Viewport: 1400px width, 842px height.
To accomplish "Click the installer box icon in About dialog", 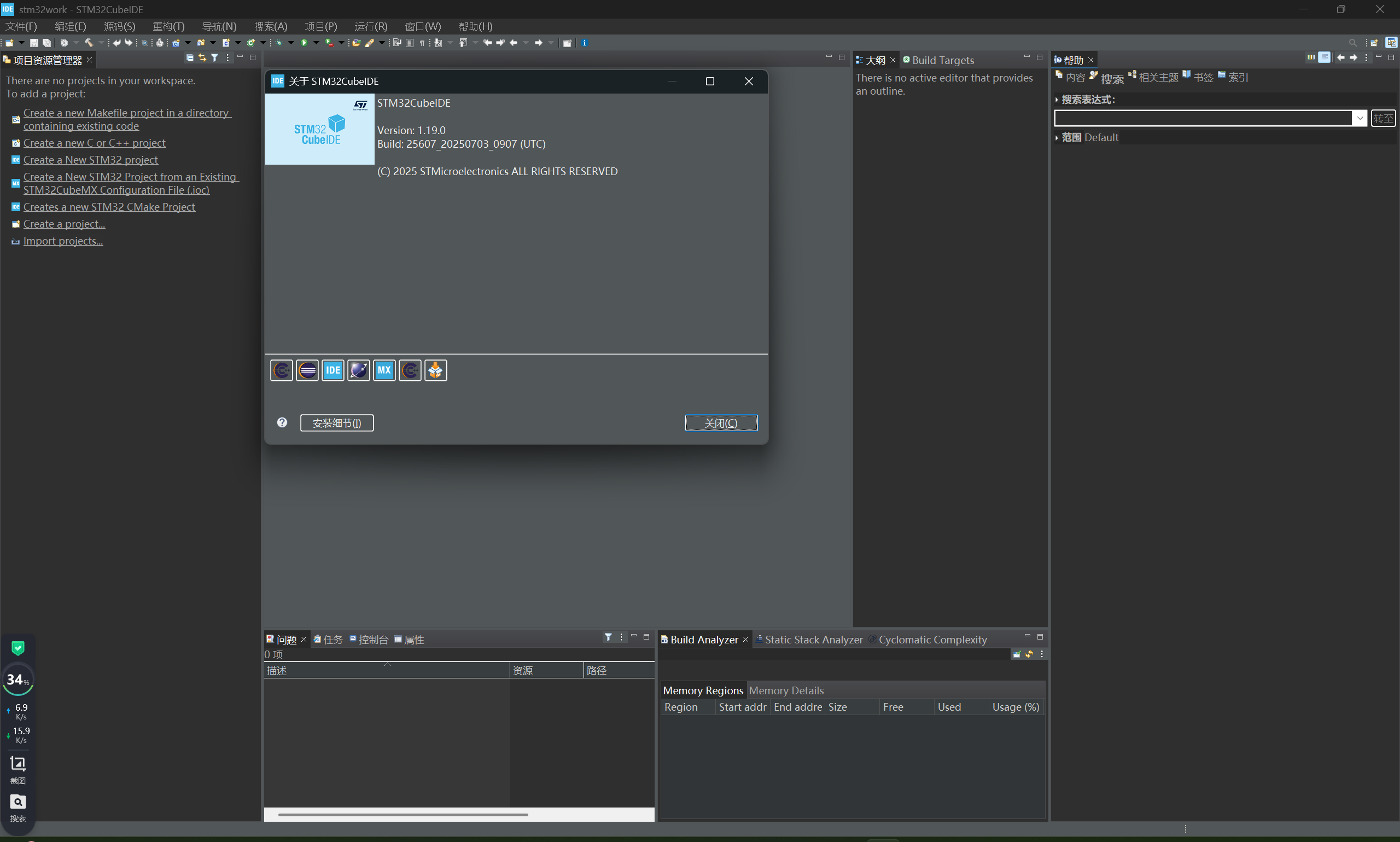I will pyautogui.click(x=435, y=370).
